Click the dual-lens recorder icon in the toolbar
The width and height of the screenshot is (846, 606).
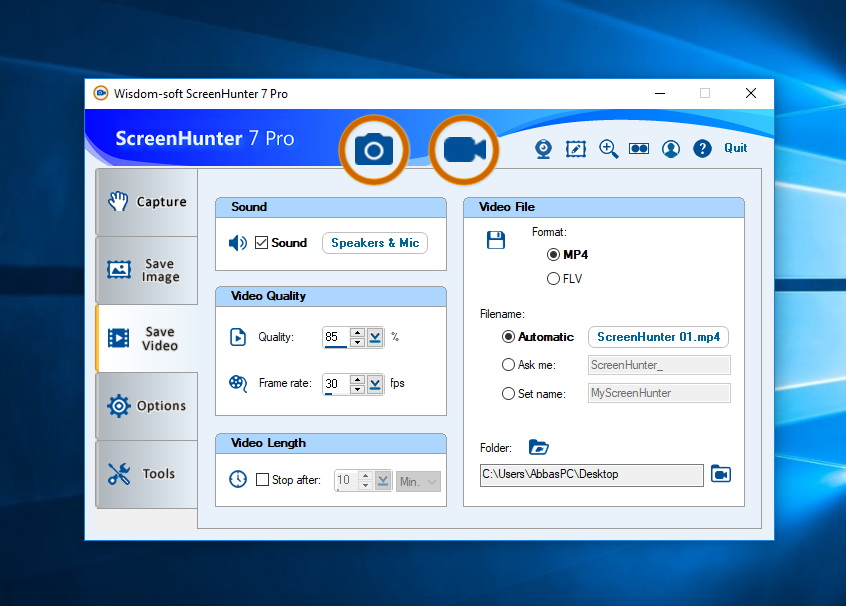pos(639,148)
